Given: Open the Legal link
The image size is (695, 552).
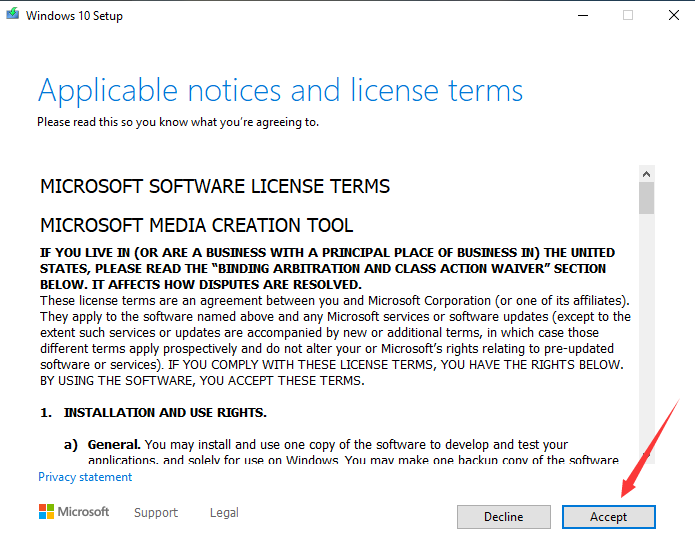Looking at the screenshot, I should point(224,513).
